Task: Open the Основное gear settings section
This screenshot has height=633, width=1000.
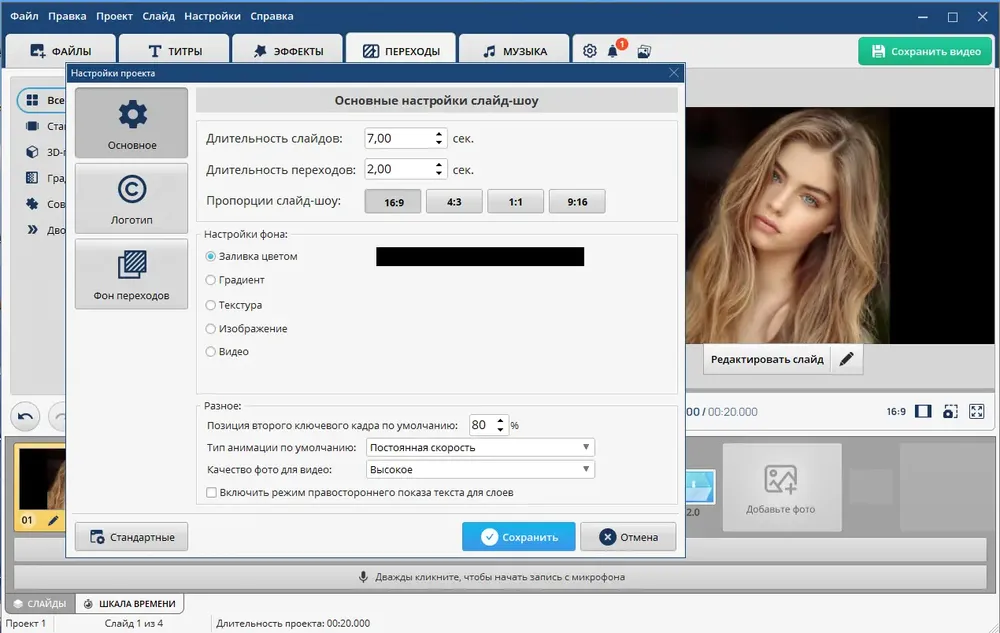Action: (131, 122)
